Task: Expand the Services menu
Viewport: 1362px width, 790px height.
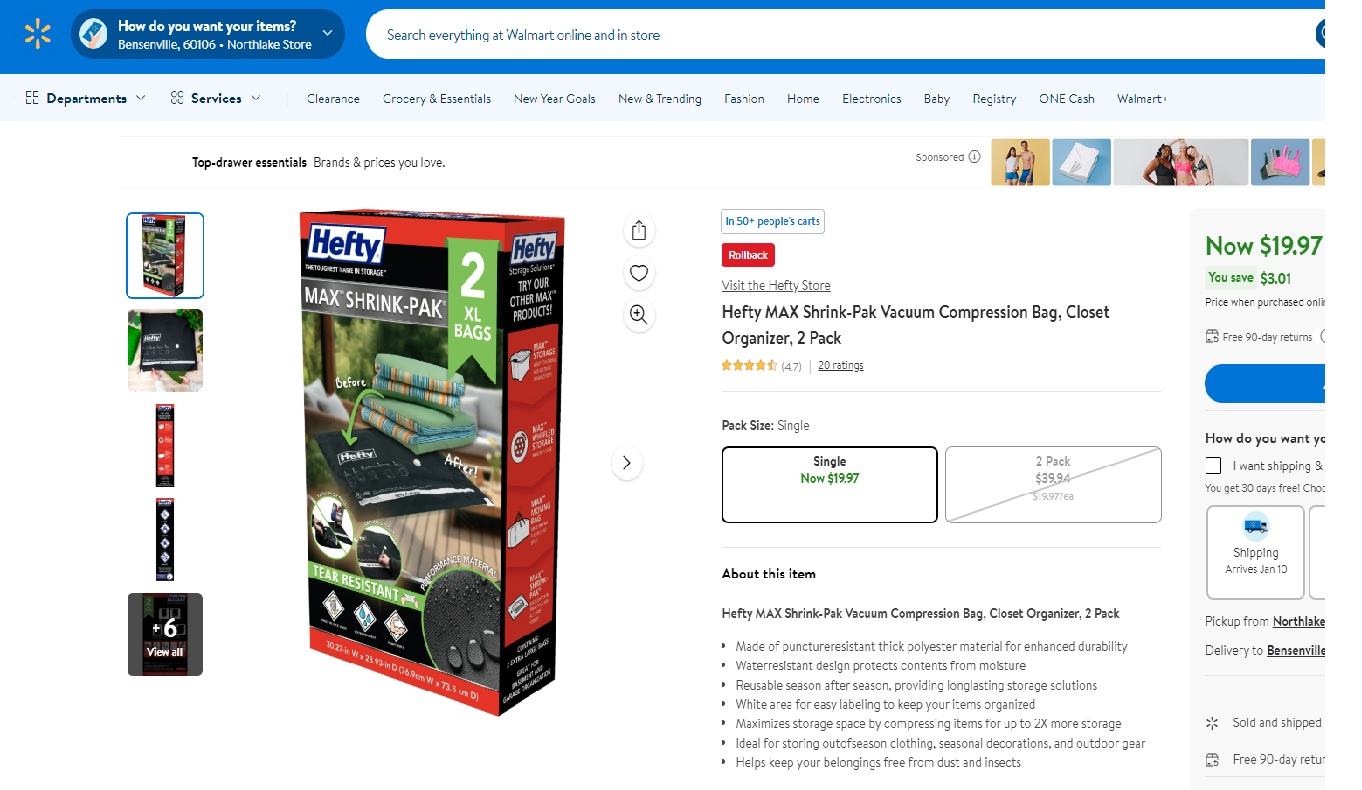Action: click(215, 98)
